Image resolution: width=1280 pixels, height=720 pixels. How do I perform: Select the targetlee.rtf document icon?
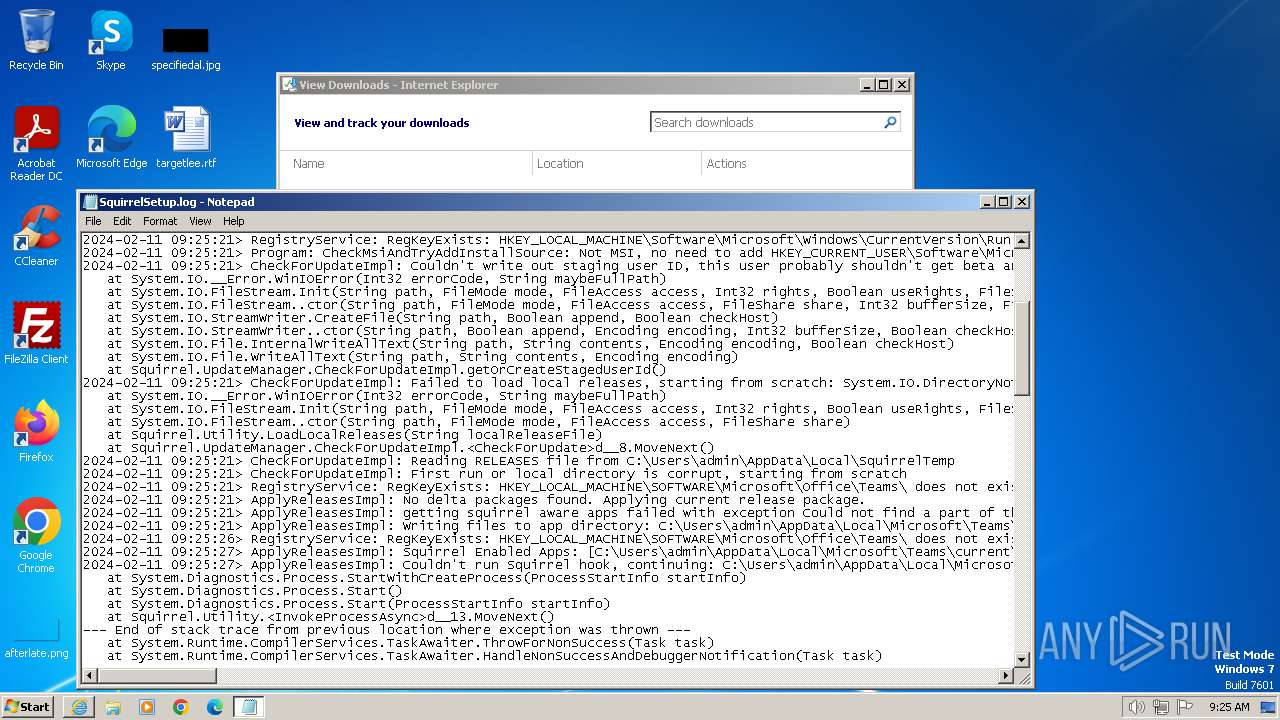186,137
